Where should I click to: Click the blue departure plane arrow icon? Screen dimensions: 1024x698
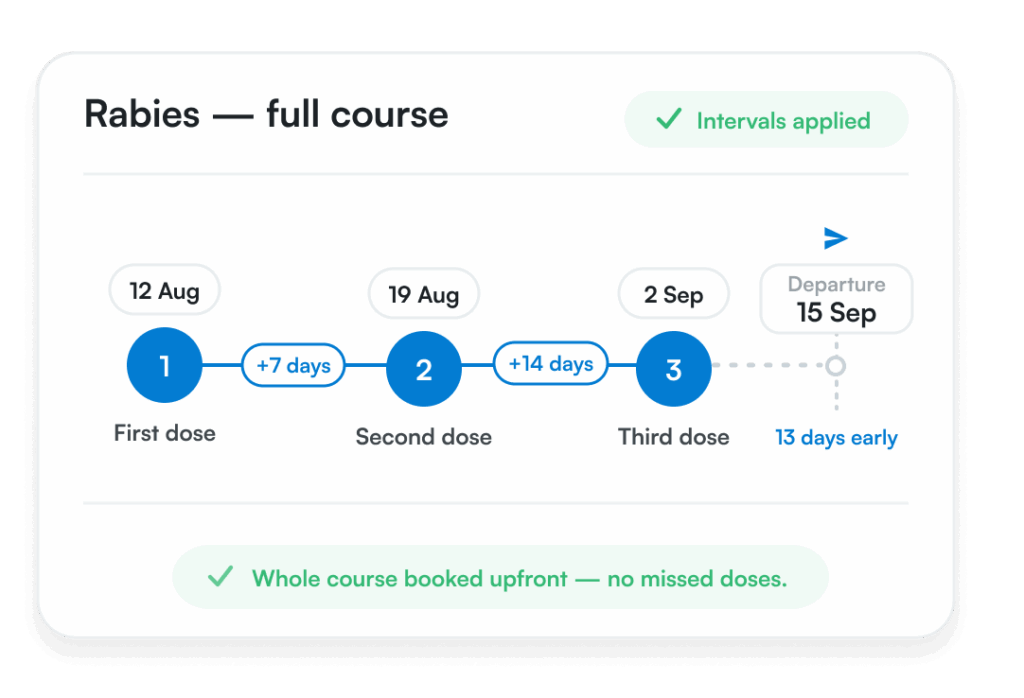click(836, 238)
